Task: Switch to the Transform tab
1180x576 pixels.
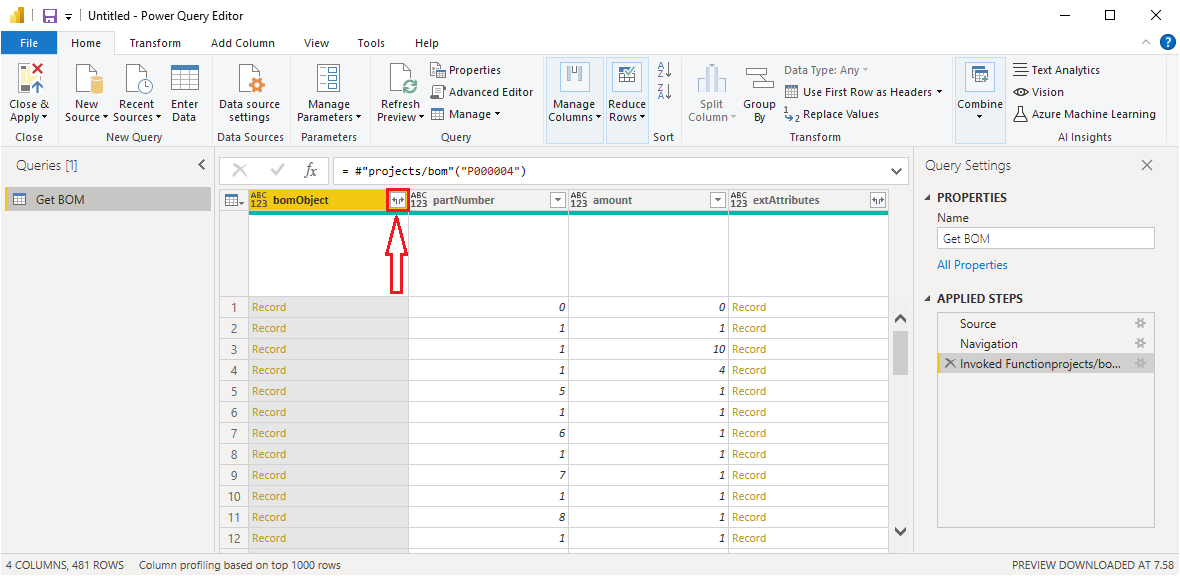Action: click(155, 43)
